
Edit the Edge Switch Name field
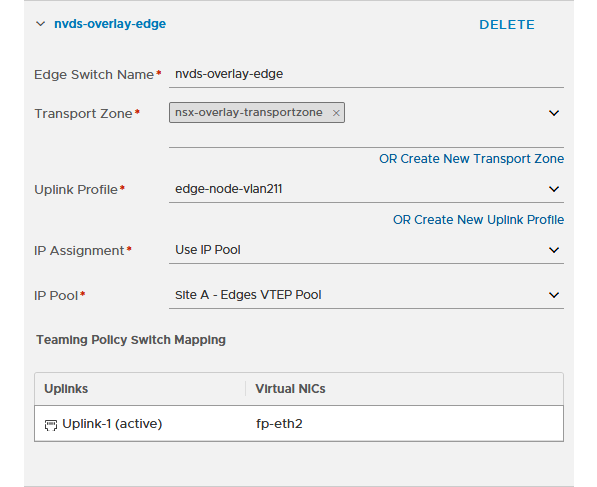coord(366,74)
